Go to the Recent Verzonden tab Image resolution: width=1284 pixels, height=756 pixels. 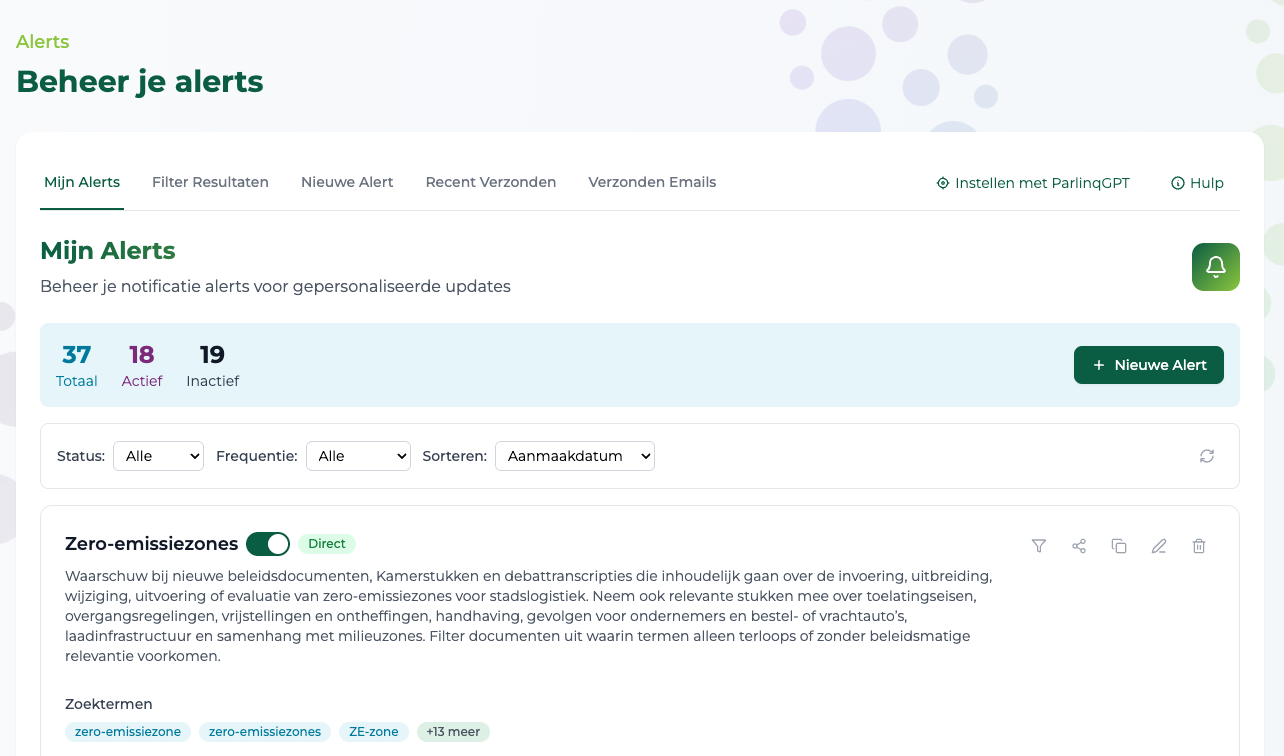click(491, 182)
